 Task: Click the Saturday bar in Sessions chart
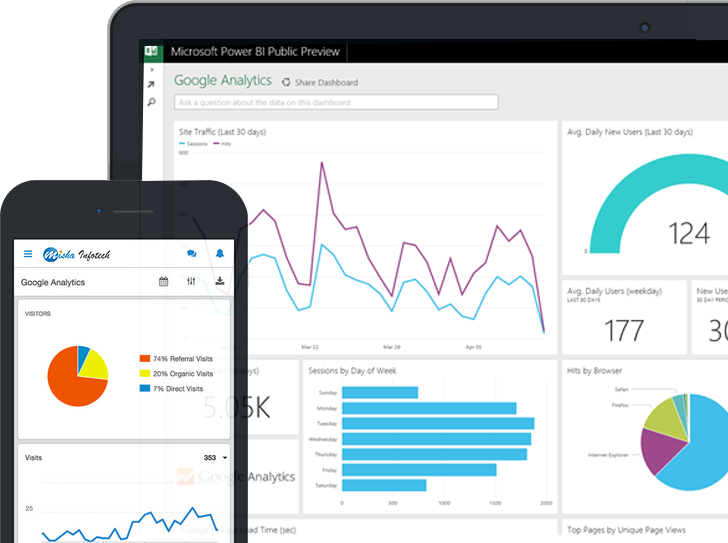(x=384, y=485)
